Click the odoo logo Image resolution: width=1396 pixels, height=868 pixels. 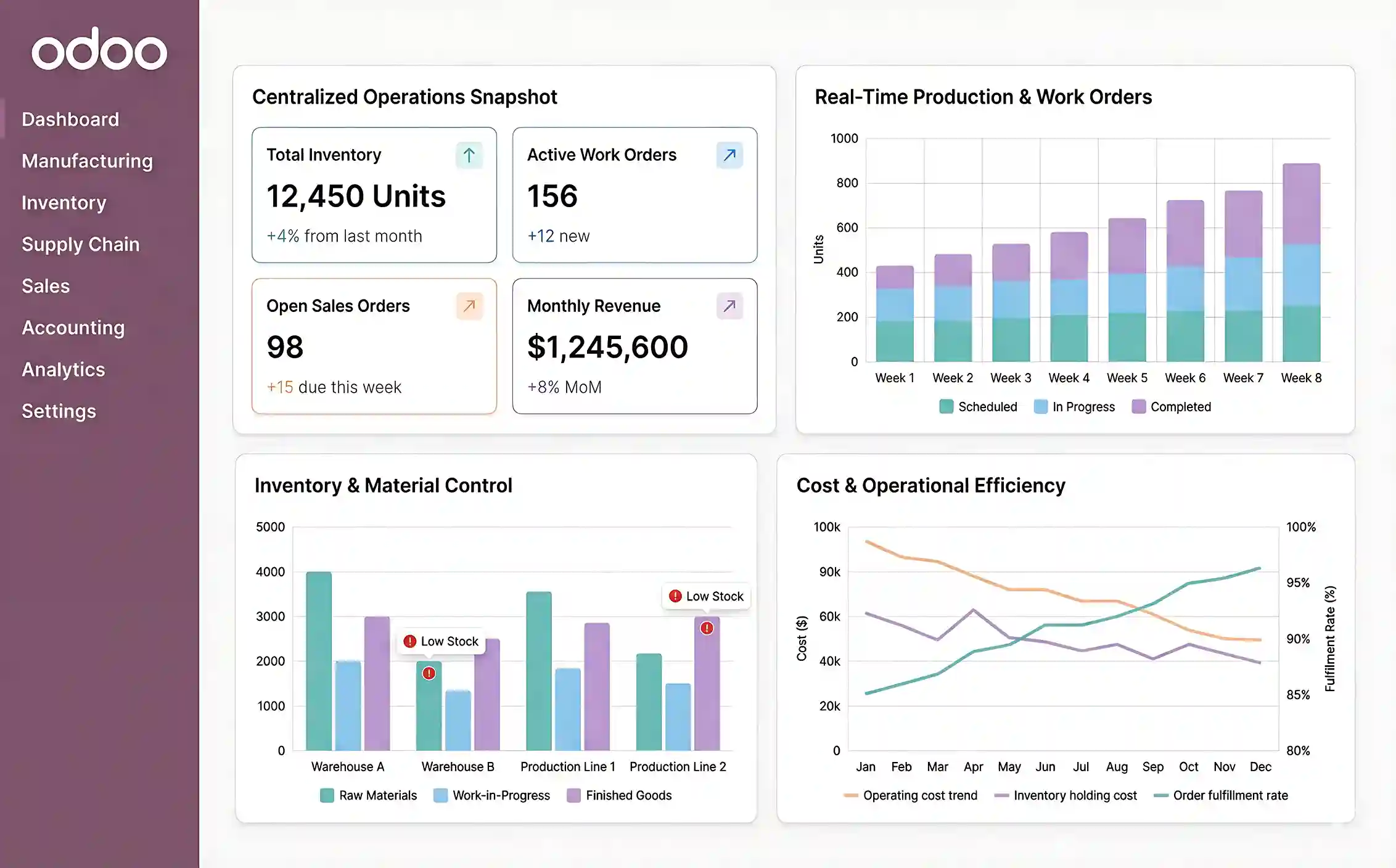pyautogui.click(x=99, y=49)
